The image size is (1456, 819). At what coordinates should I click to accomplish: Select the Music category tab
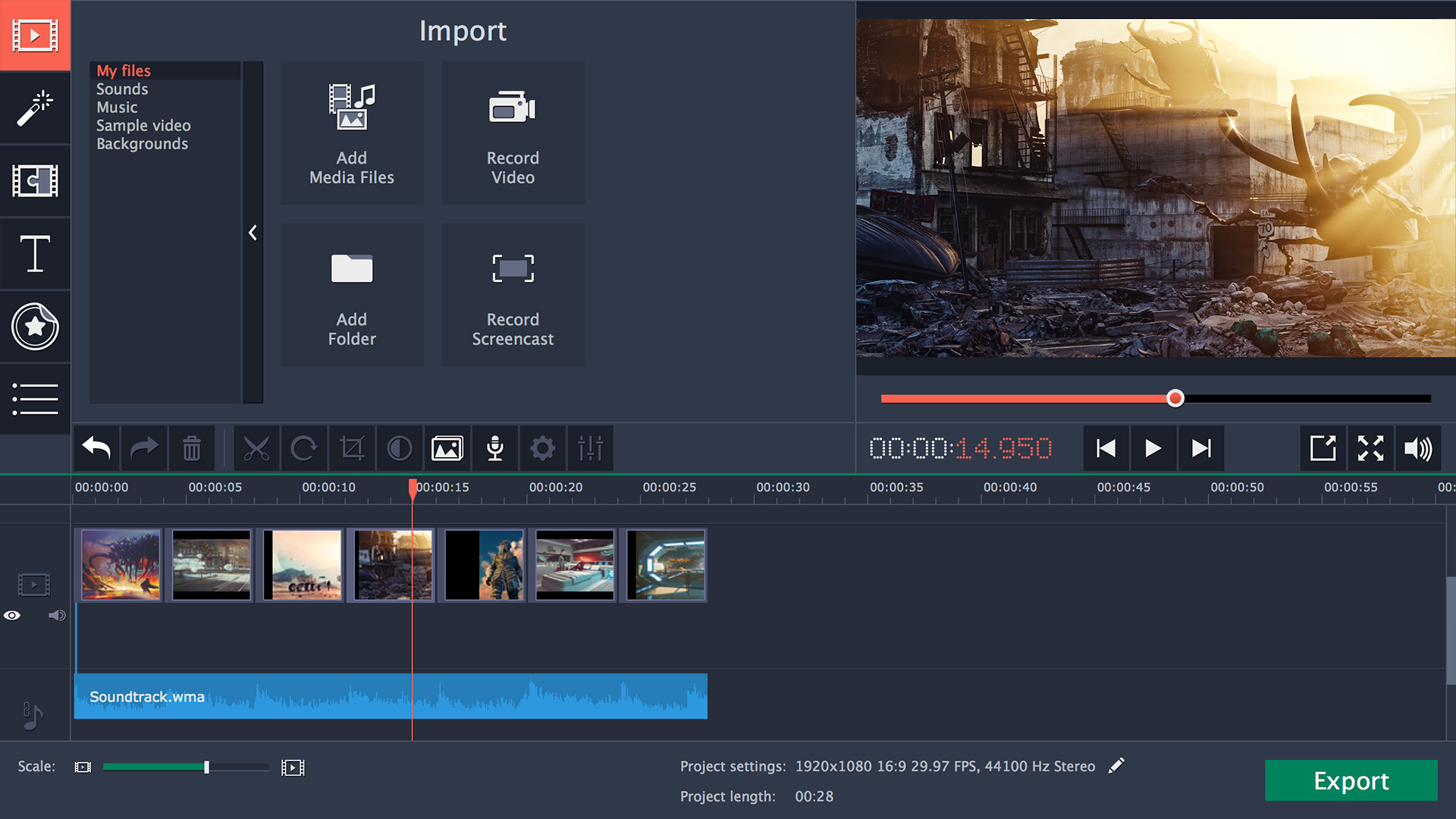pos(115,106)
